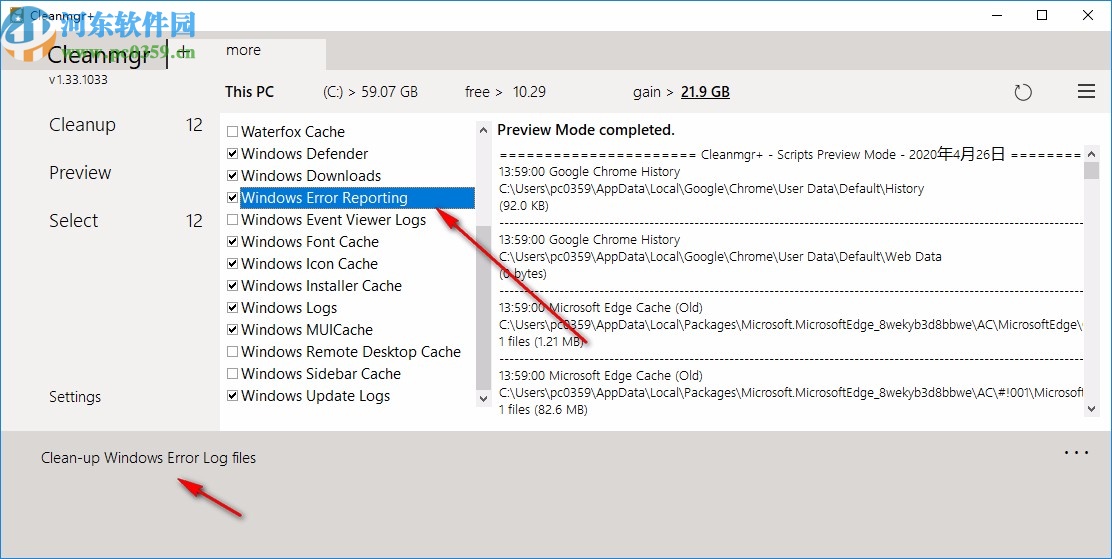Select the Windows Event Viewer Logs item

tap(333, 220)
